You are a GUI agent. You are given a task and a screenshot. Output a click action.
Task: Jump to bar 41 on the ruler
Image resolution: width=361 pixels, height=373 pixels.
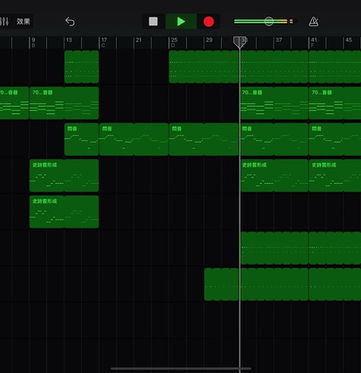(x=314, y=40)
